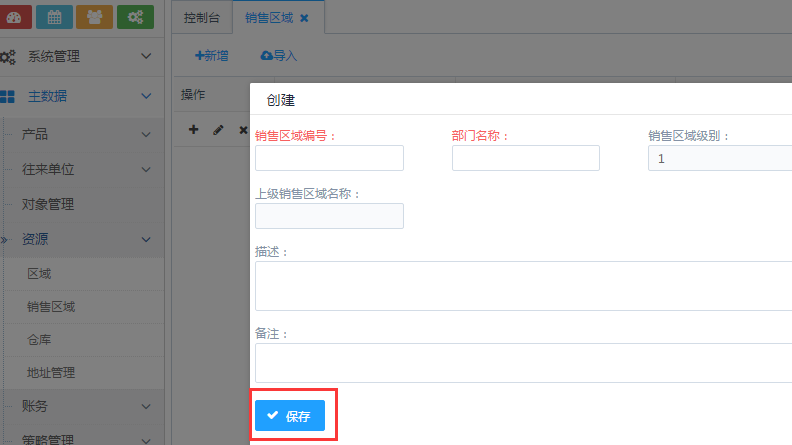
Task: Expand the 往来单位 submenu arrow
Action: point(147,170)
